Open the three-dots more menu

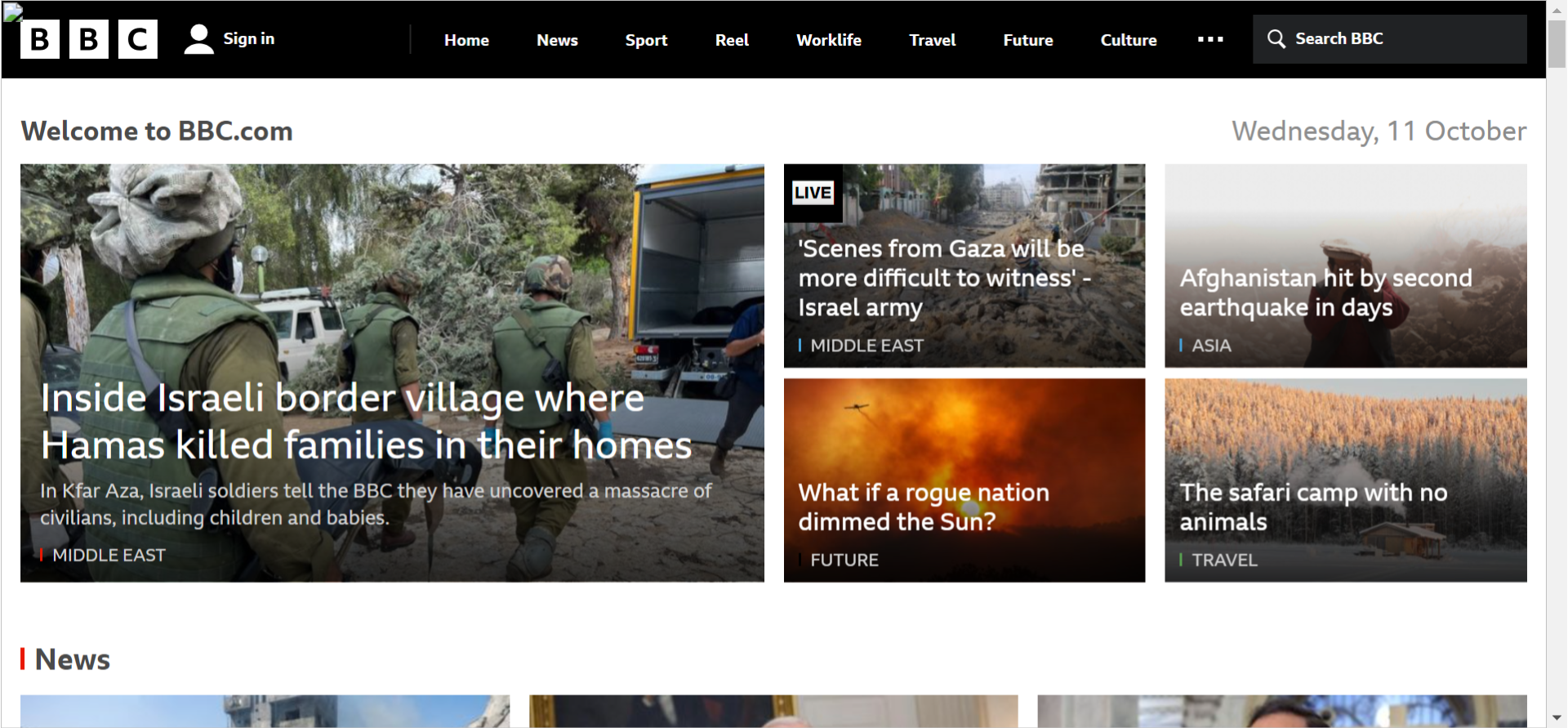click(x=1210, y=39)
